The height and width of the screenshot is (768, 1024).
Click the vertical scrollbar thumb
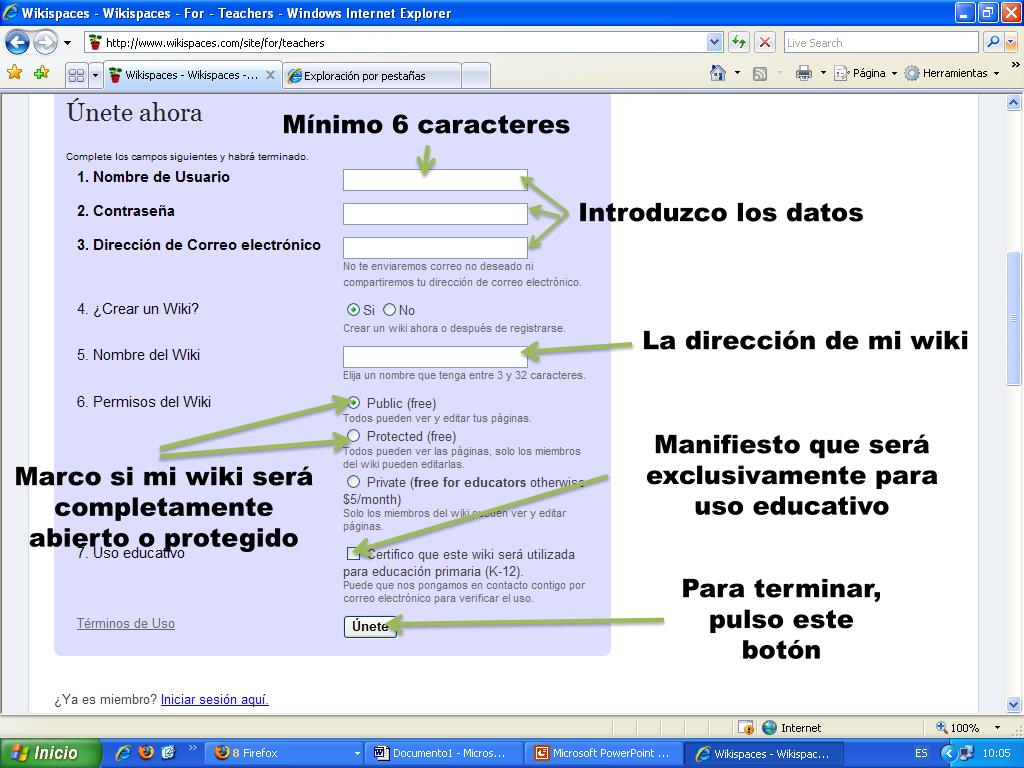[x=1014, y=319]
